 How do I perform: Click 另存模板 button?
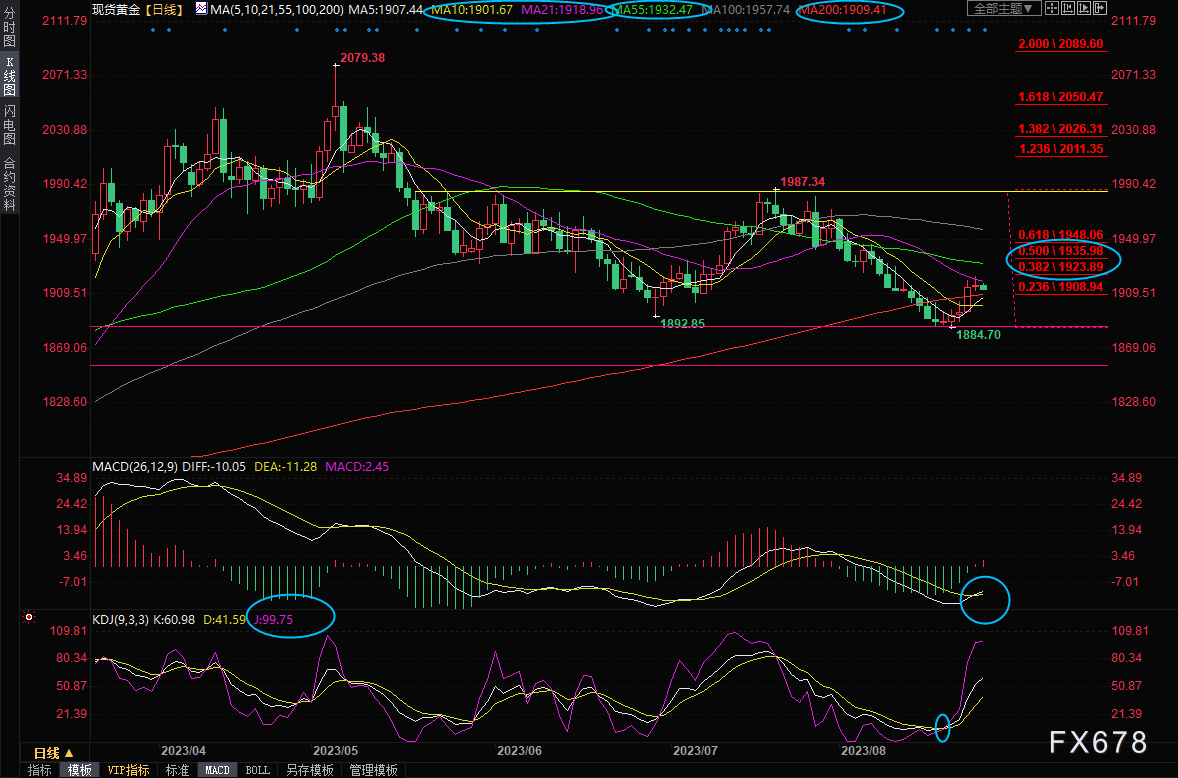310,770
